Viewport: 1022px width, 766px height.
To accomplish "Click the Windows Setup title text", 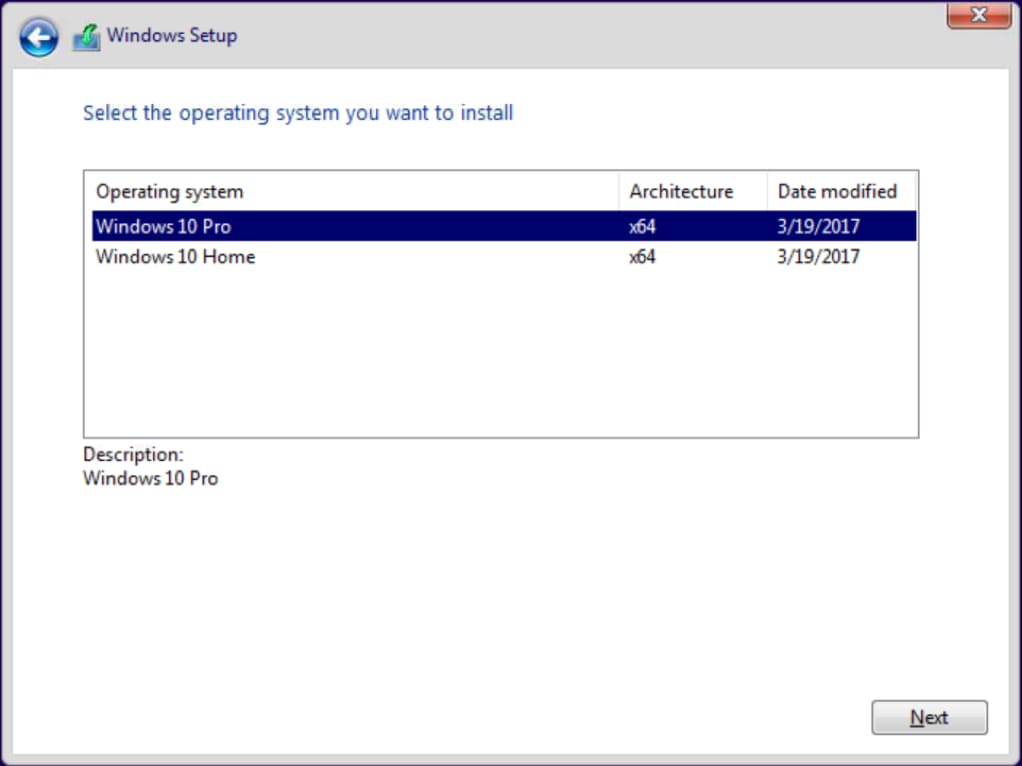I will coord(172,36).
